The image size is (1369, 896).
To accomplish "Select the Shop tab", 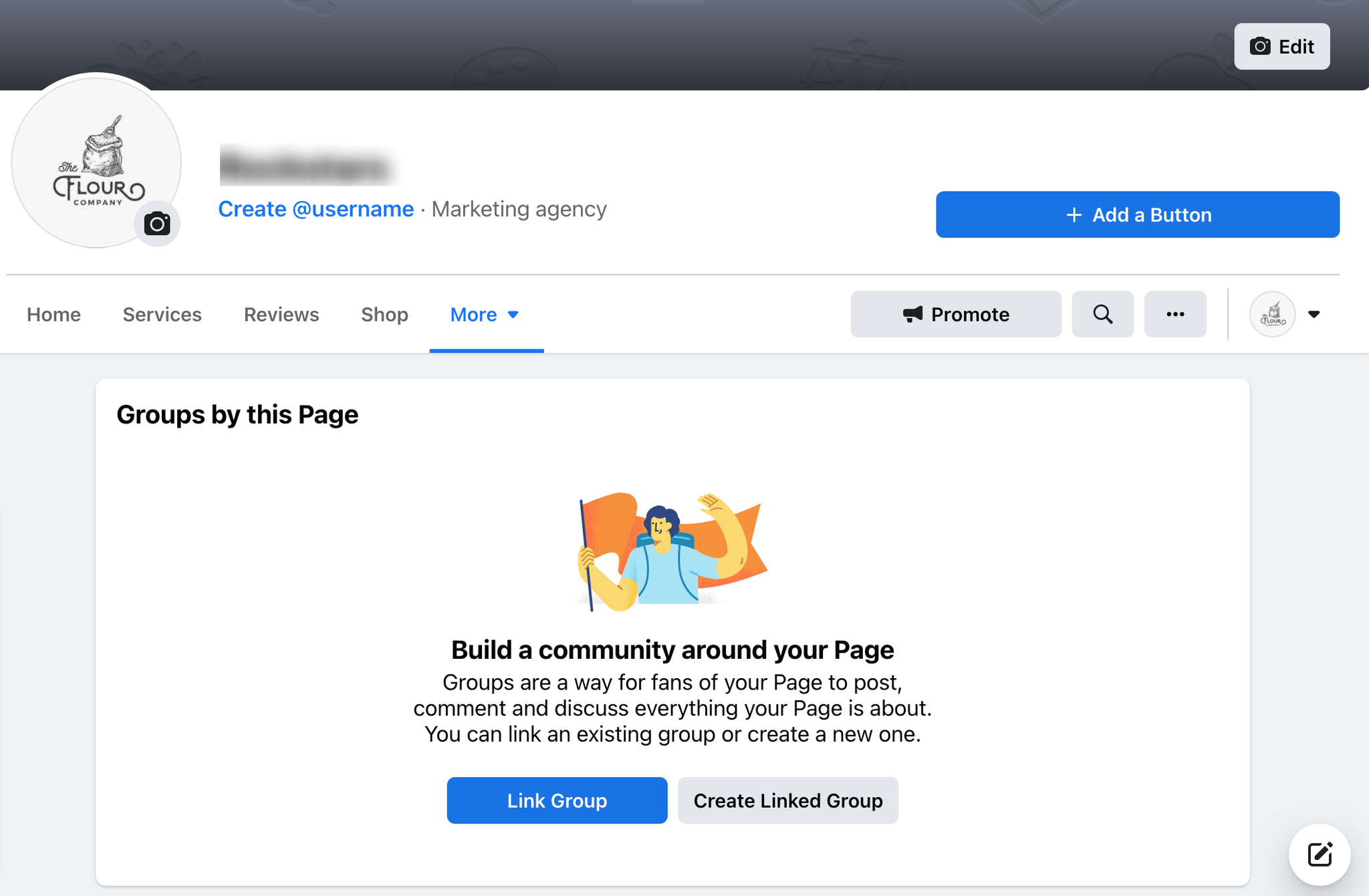I will pos(384,314).
